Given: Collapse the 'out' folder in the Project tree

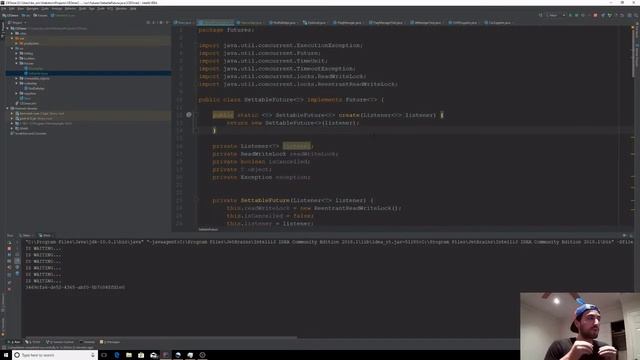Looking at the screenshot, I should (12, 38).
